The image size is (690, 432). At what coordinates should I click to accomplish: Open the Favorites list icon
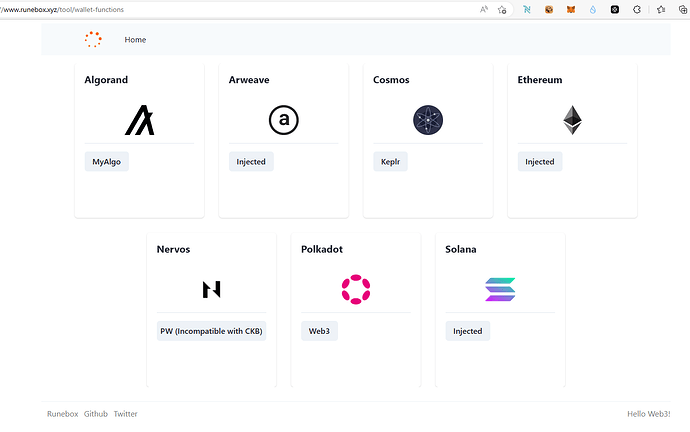point(661,9)
